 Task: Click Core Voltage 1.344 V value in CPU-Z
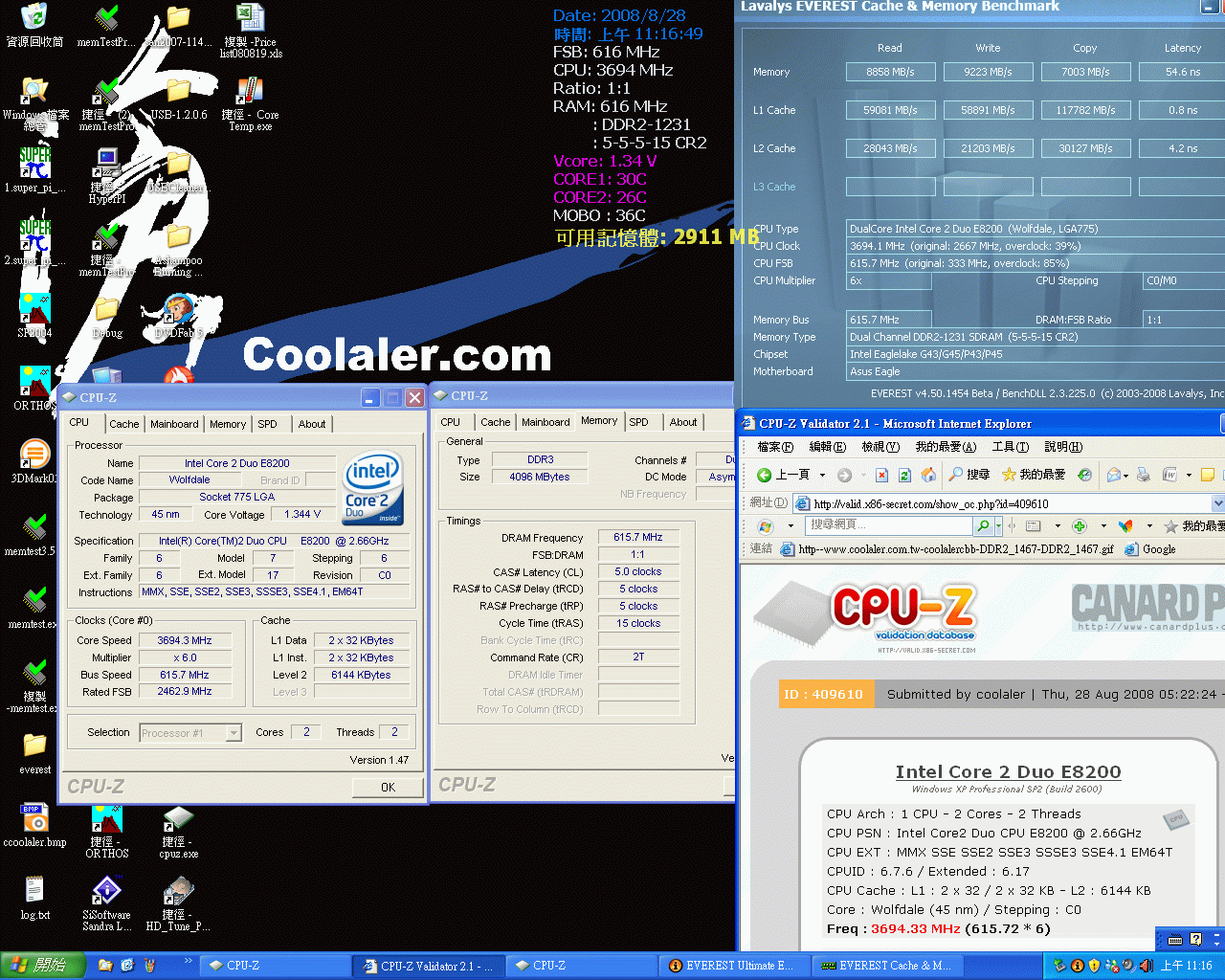click(x=302, y=515)
